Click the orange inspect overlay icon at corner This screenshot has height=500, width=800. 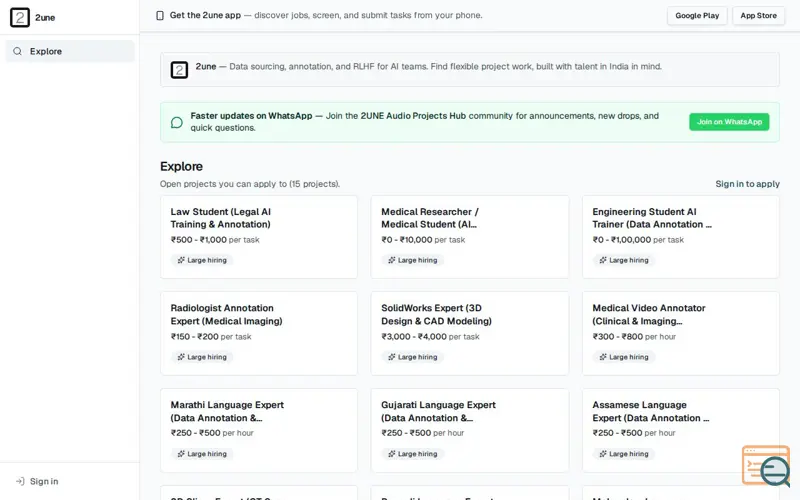click(x=767, y=466)
